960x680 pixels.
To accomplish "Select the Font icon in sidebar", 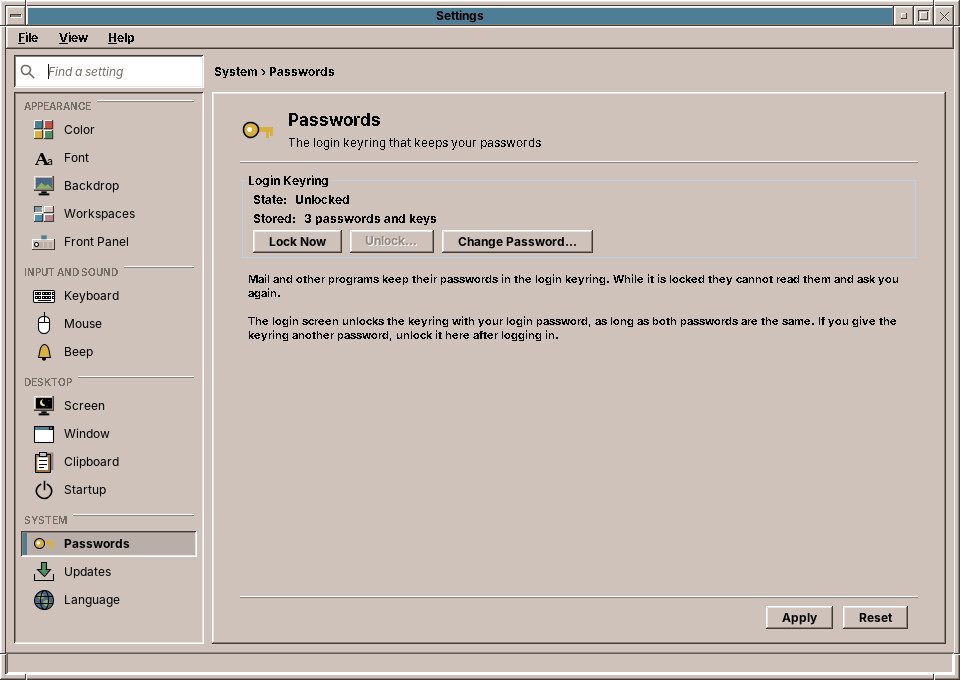I will pos(43,159).
